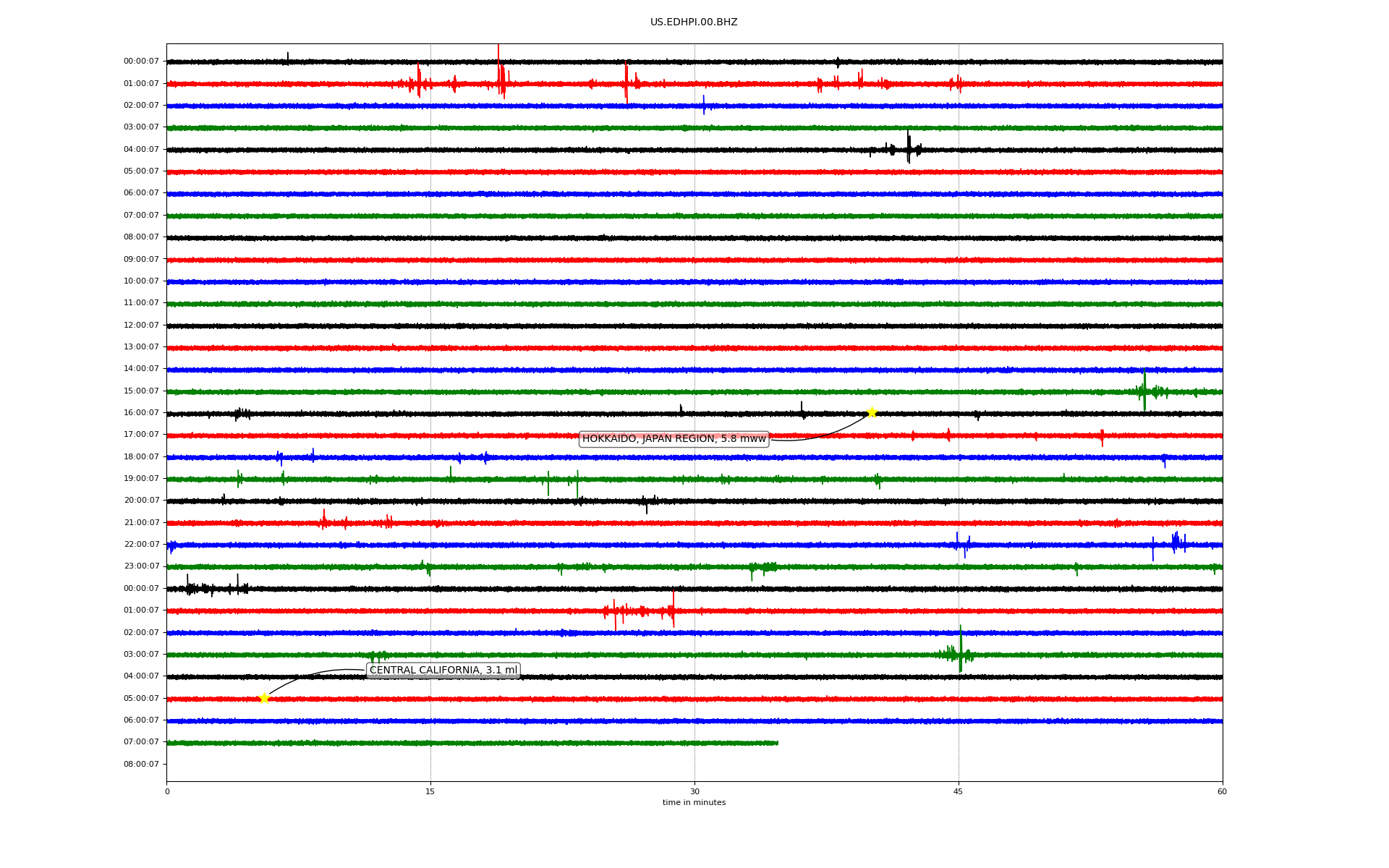Click the end of the partial 07:00:07 green trace
The image size is (1389, 868).
coord(777,743)
